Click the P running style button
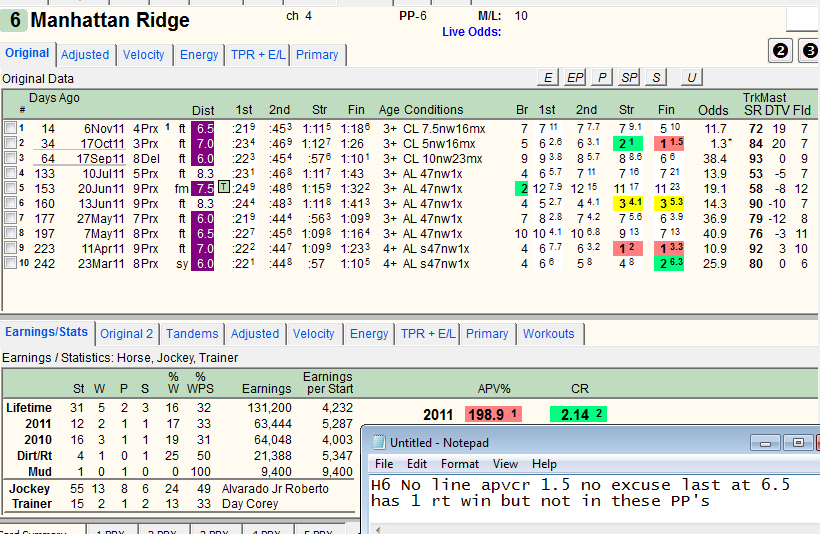The image size is (820, 534). click(602, 77)
